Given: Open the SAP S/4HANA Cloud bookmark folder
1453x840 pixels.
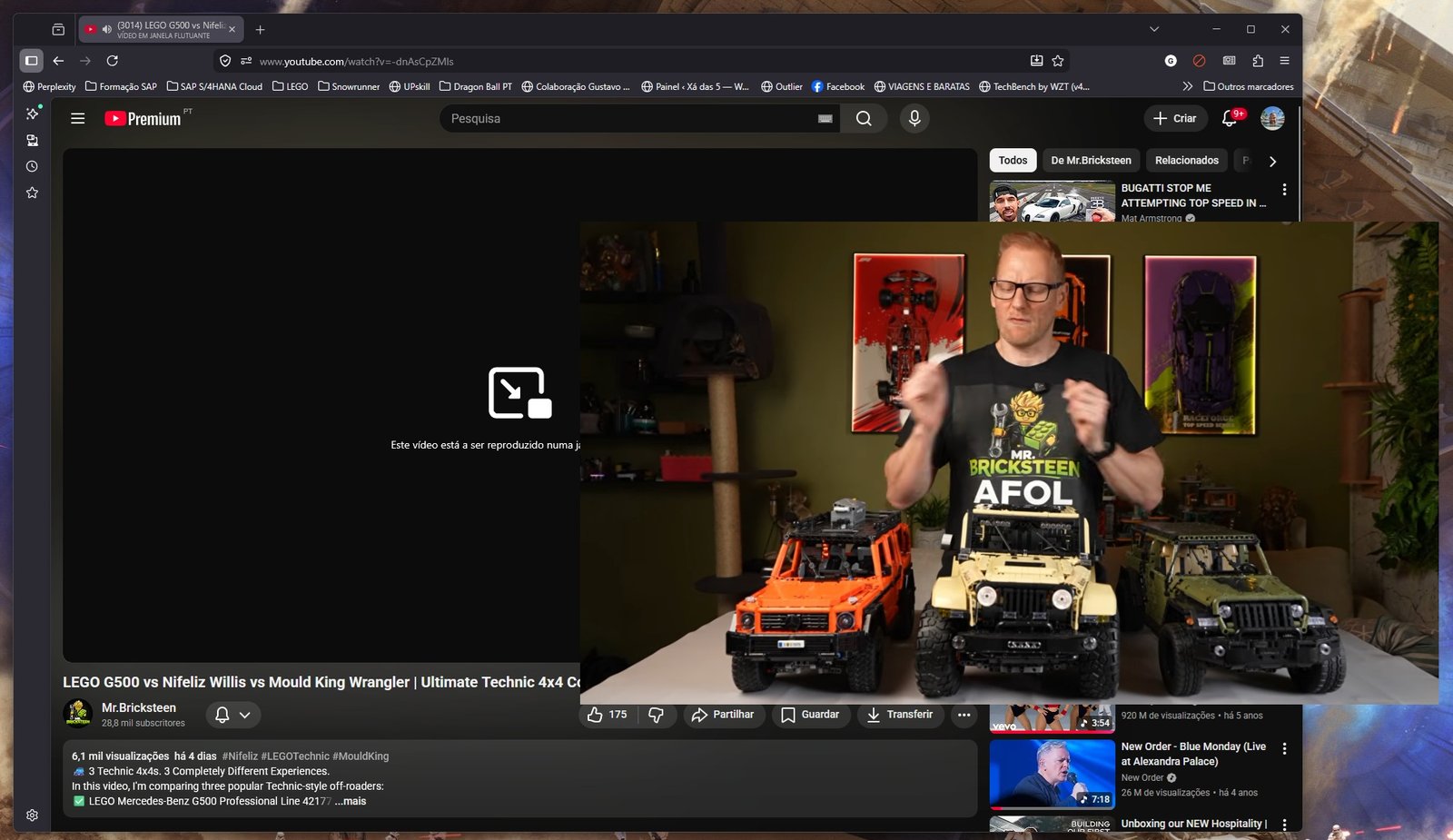Looking at the screenshot, I should (214, 86).
